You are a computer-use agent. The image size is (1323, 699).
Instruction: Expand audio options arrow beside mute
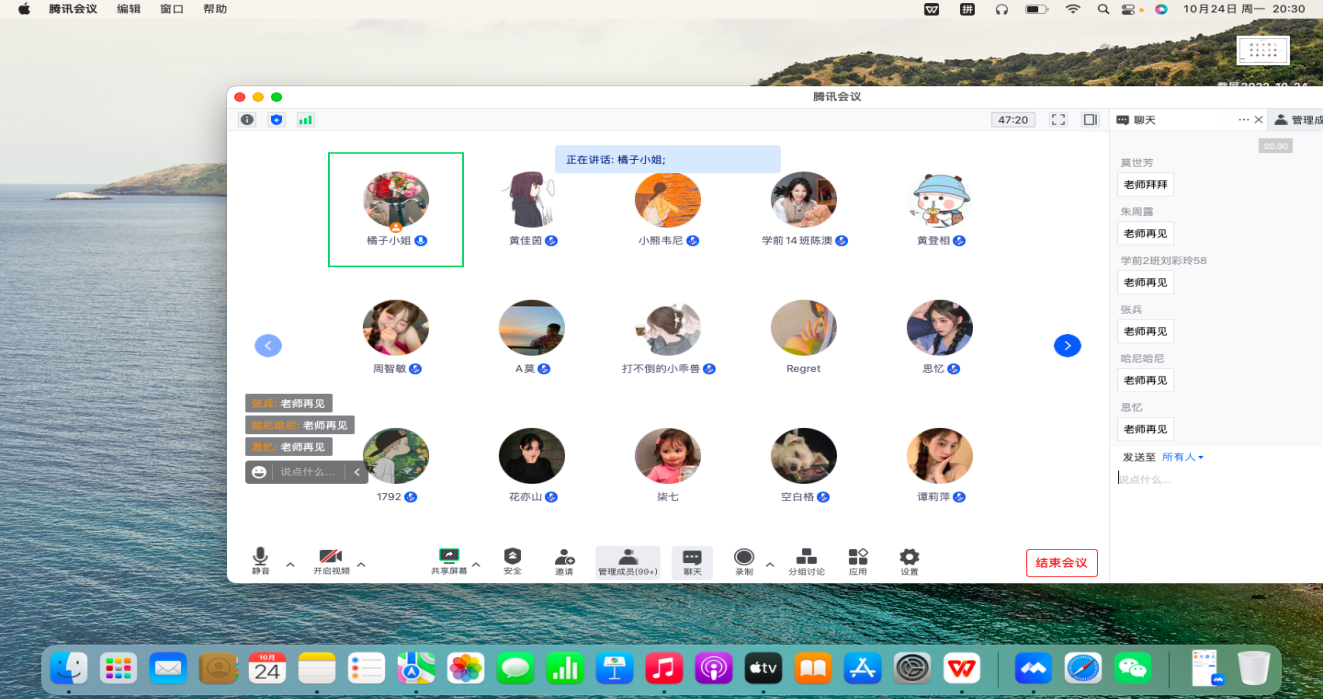tap(290, 565)
